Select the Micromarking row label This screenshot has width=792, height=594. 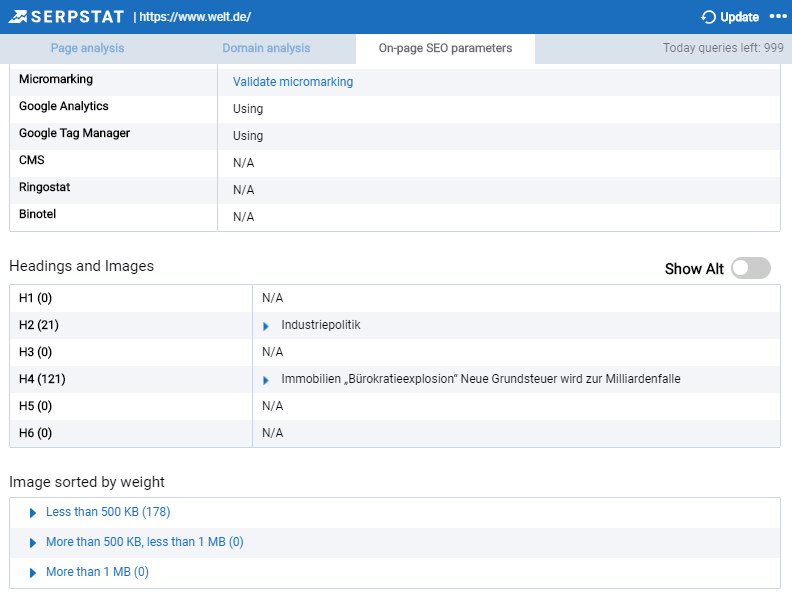pyautogui.click(x=56, y=79)
